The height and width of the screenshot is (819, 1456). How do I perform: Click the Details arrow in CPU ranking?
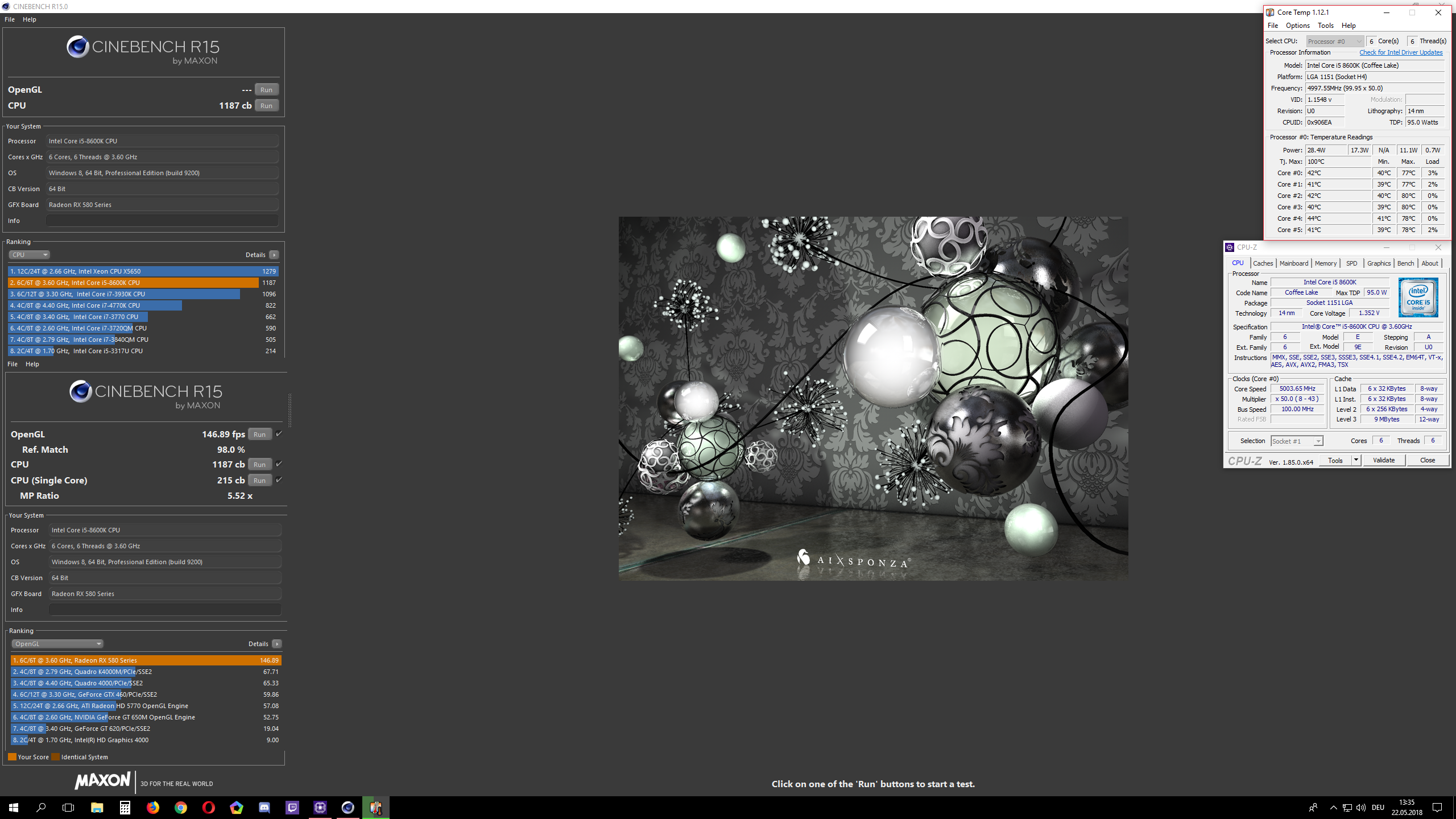click(274, 255)
